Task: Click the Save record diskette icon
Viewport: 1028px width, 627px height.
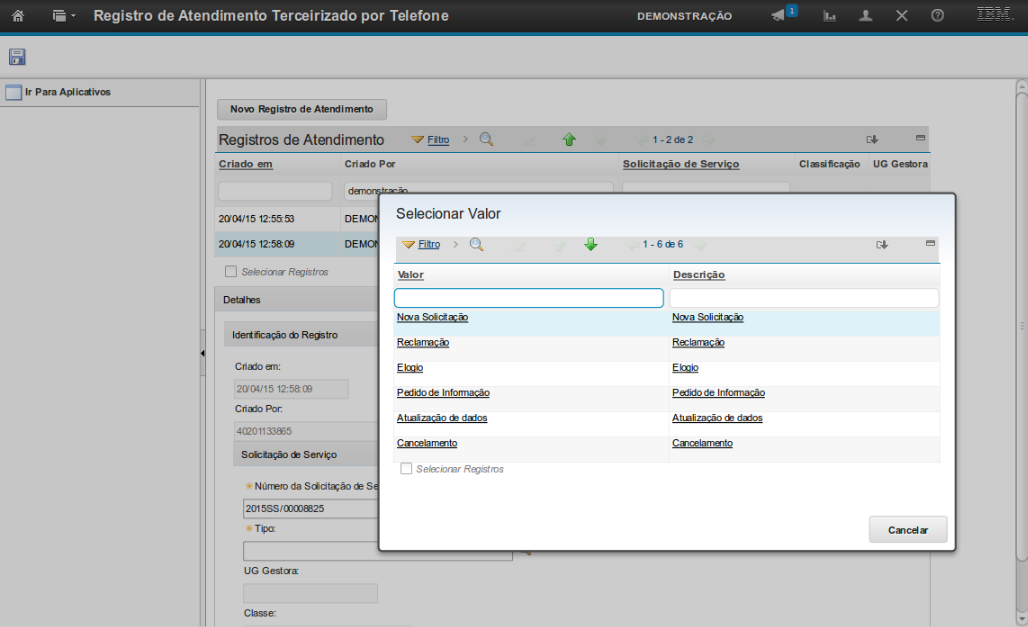Action: (17, 57)
